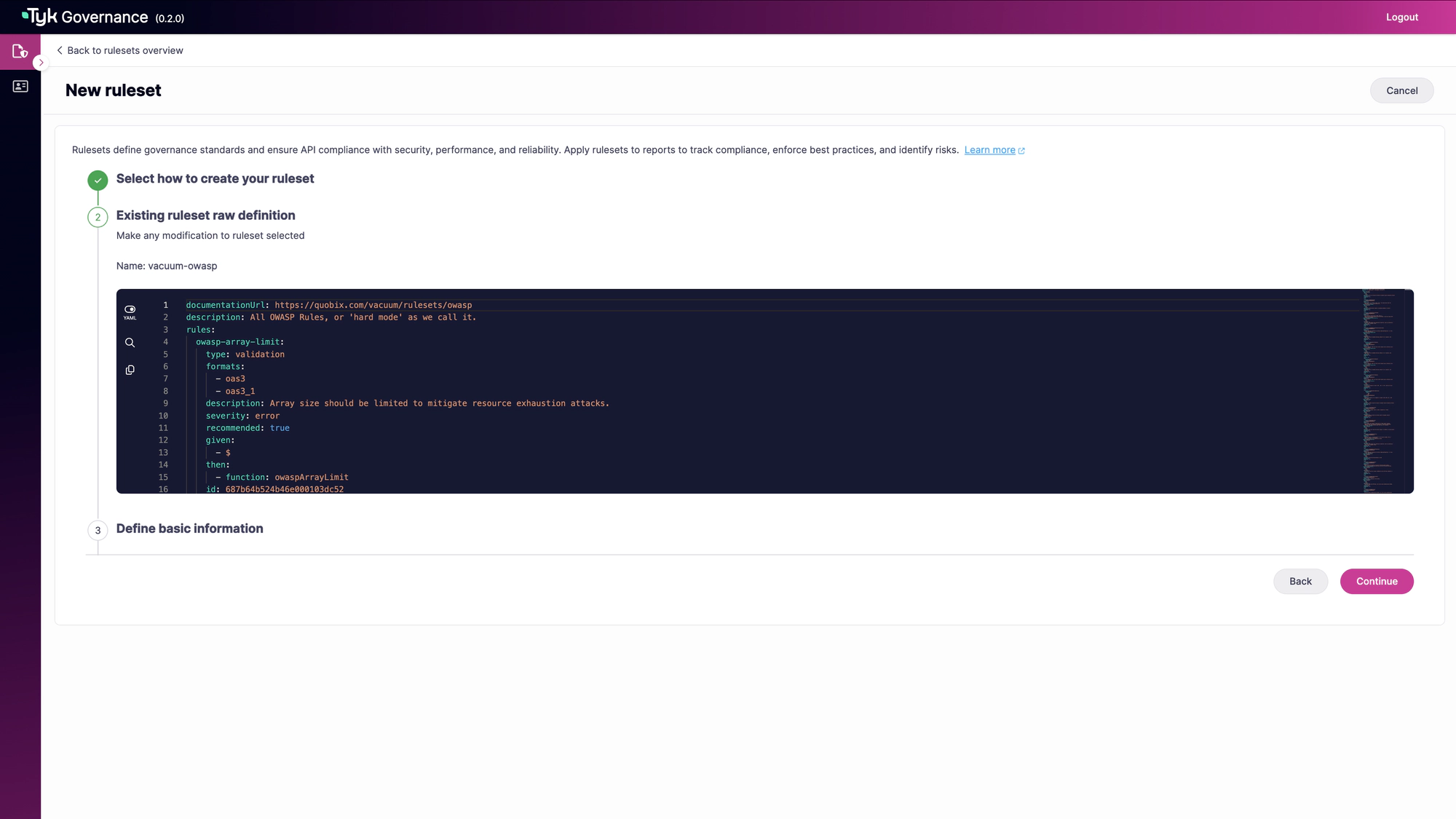Copy ruleset definition using copy icon
The width and height of the screenshot is (1456, 819).
[x=130, y=371]
